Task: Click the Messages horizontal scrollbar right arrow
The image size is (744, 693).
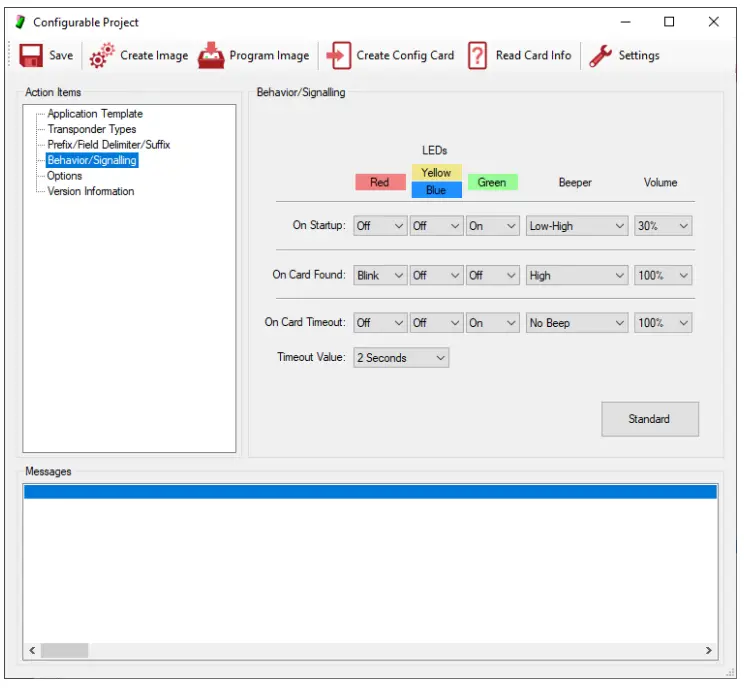Action: click(x=709, y=651)
